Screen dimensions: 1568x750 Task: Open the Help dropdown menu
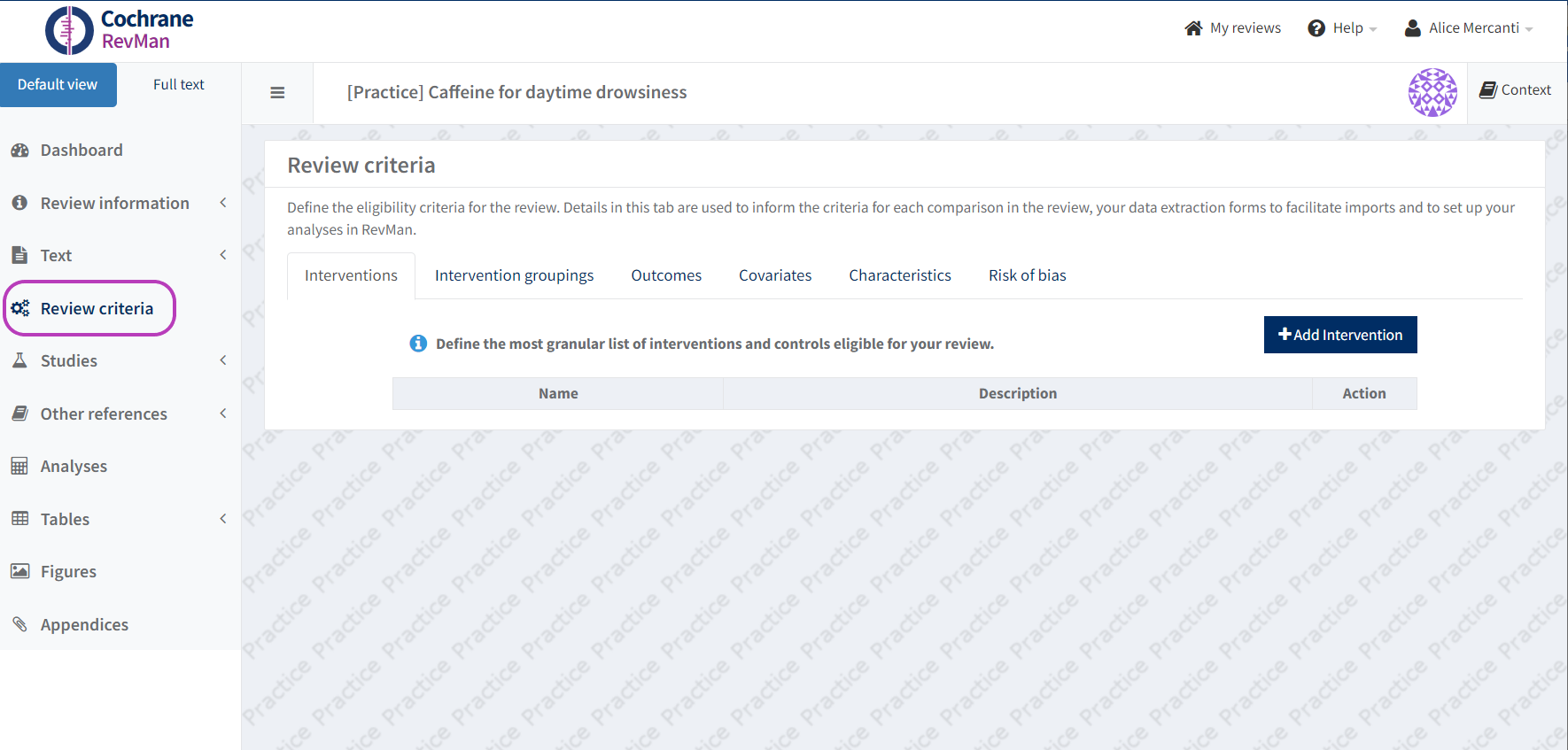(1342, 28)
